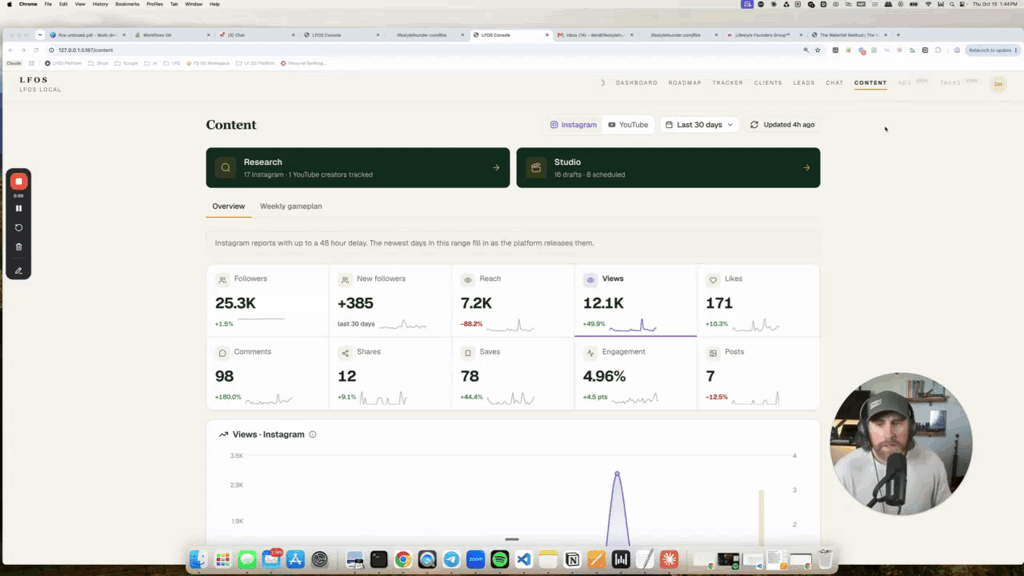Launch Visual Studio Code from the dock
Screen dimensions: 1024x576
click(524, 559)
